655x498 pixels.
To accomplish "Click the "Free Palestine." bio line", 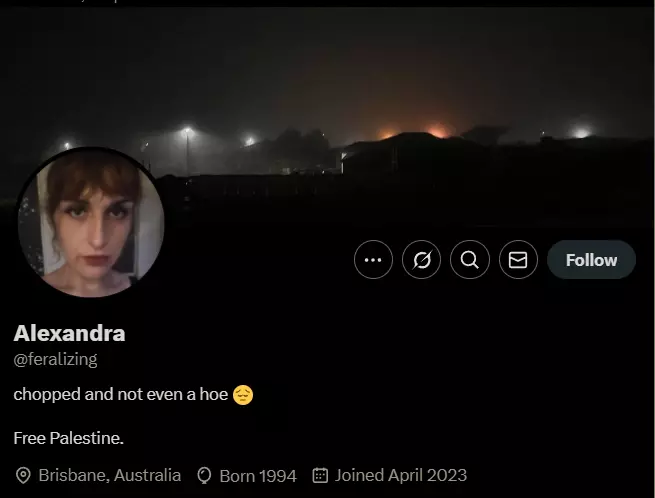I will [x=69, y=438].
